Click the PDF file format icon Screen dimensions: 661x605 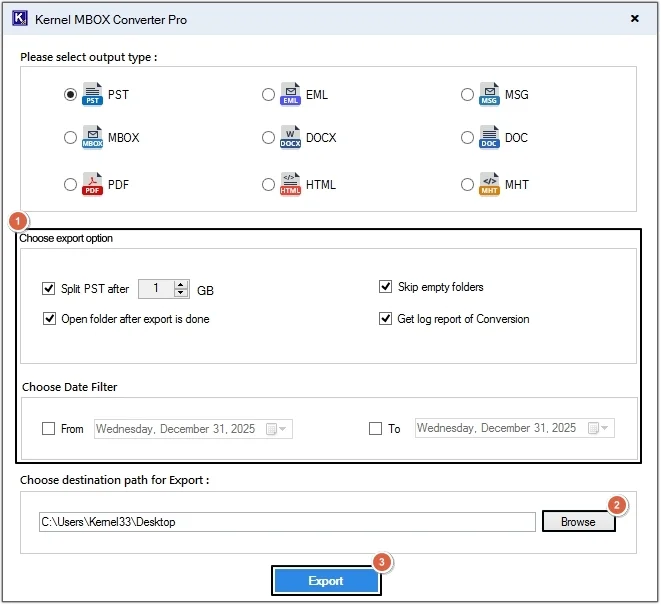(92, 185)
